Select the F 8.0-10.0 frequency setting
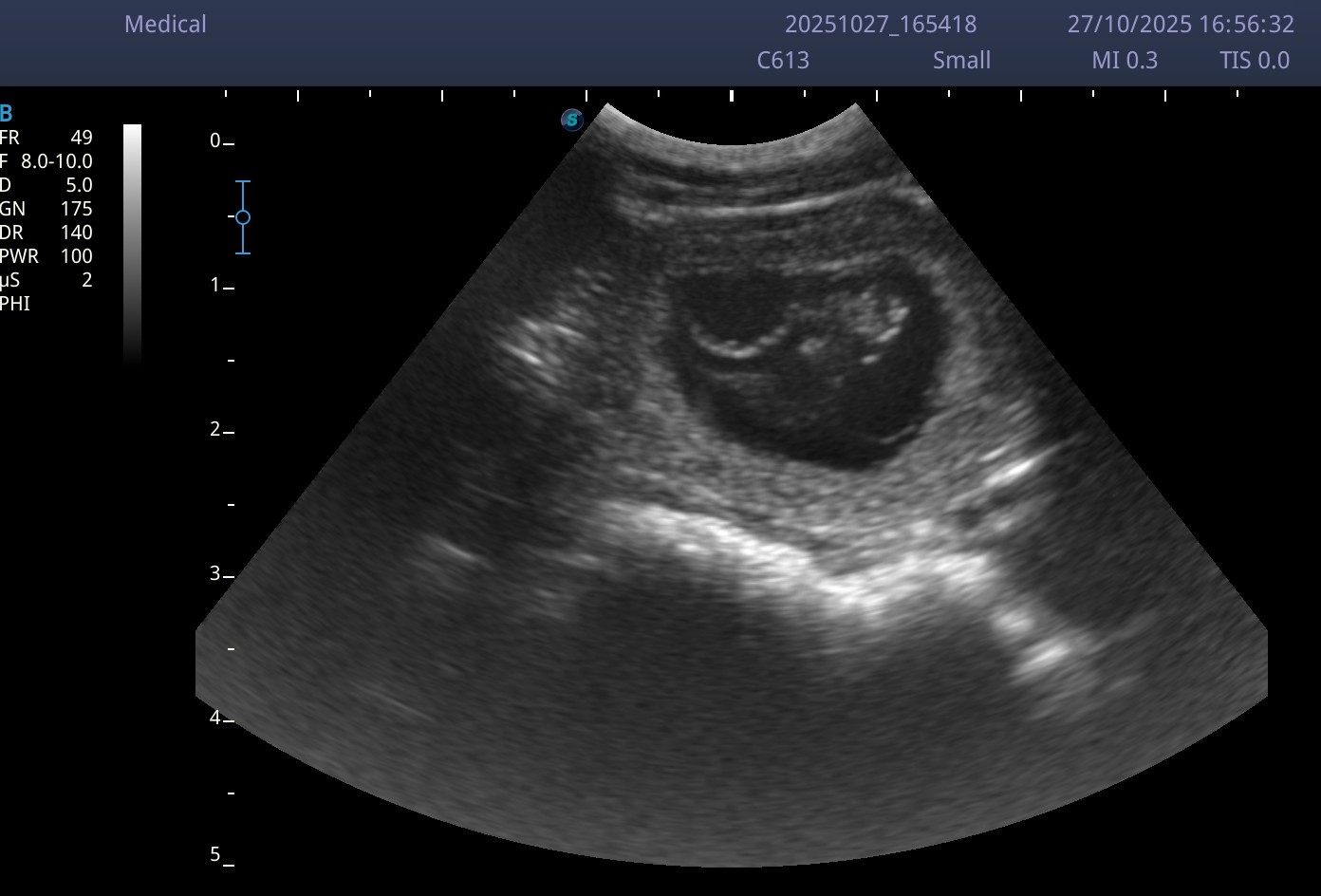 pos(47,161)
